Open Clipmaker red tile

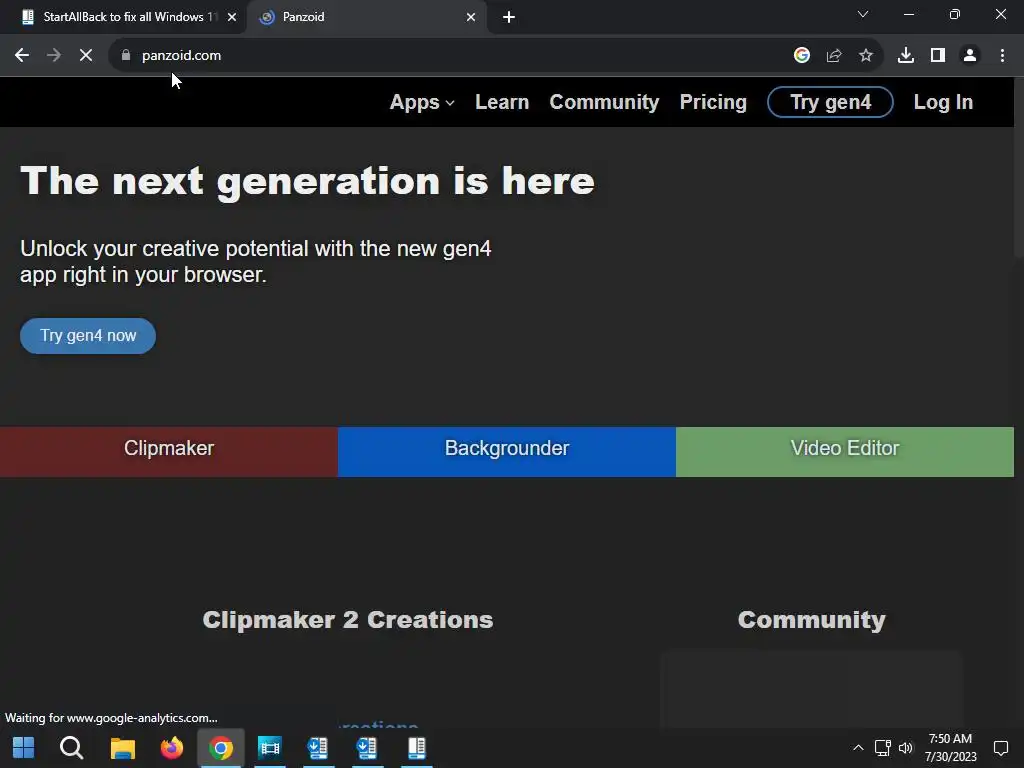(168, 451)
